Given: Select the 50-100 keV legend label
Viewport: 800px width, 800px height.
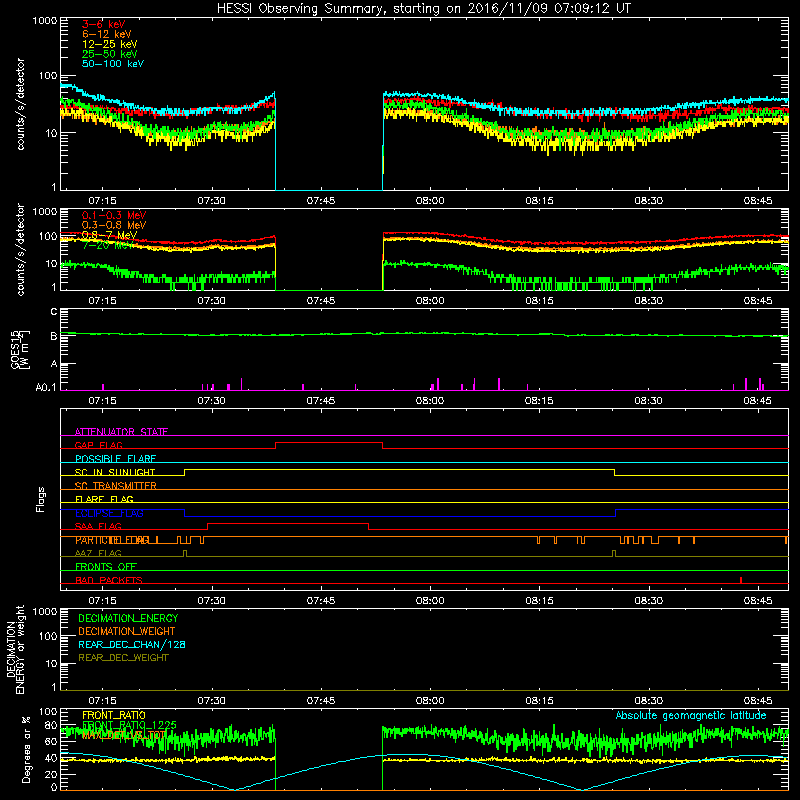Looking at the screenshot, I should pos(113,64).
